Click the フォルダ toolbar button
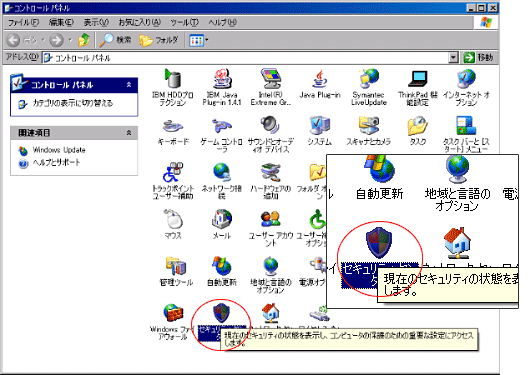Viewport: 530px width, 375px height. [159, 40]
